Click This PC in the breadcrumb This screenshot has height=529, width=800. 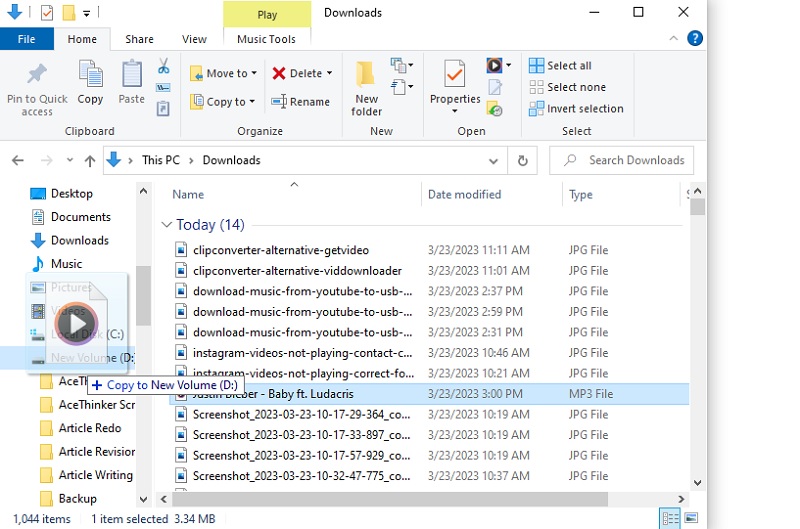(161, 160)
